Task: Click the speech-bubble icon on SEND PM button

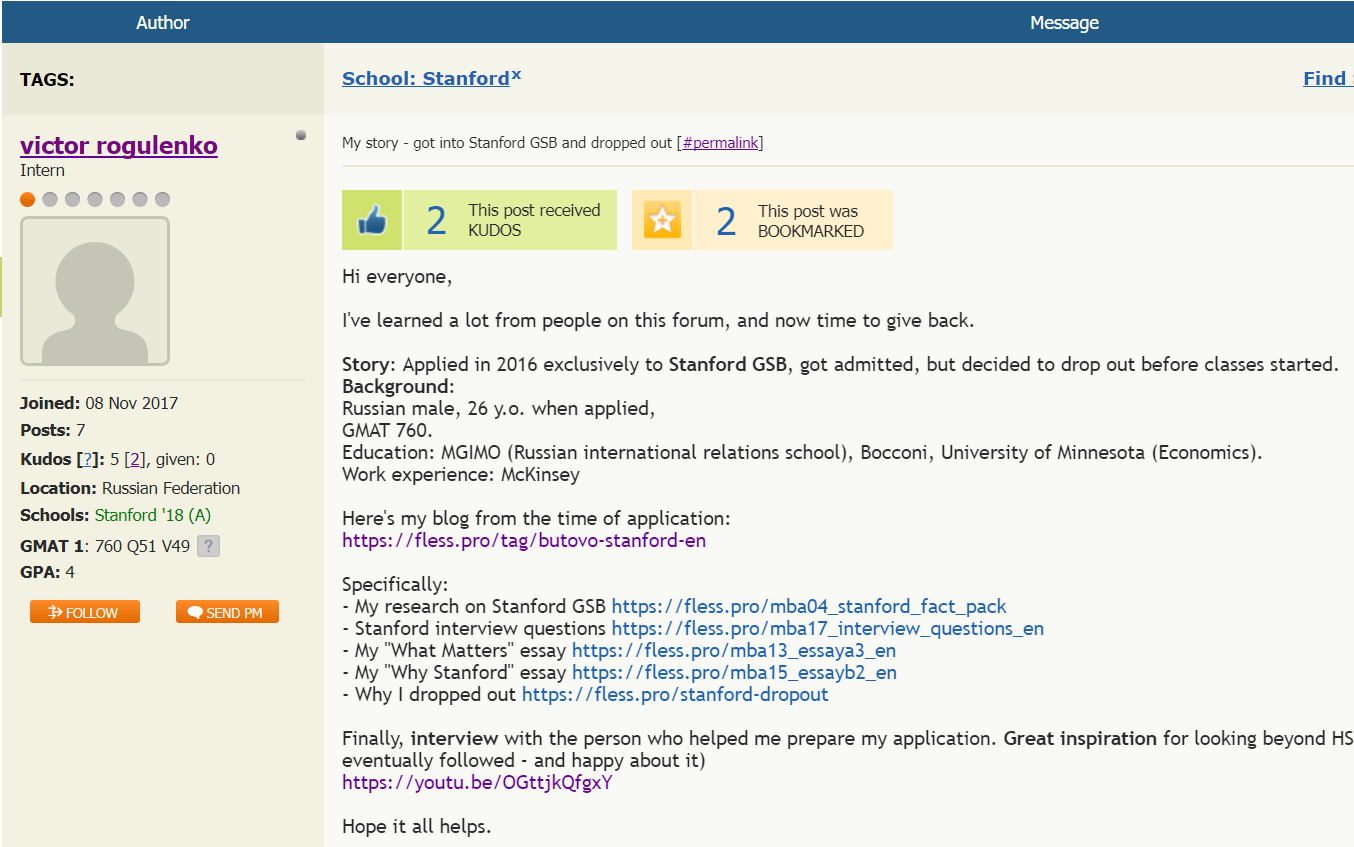Action: click(x=194, y=611)
